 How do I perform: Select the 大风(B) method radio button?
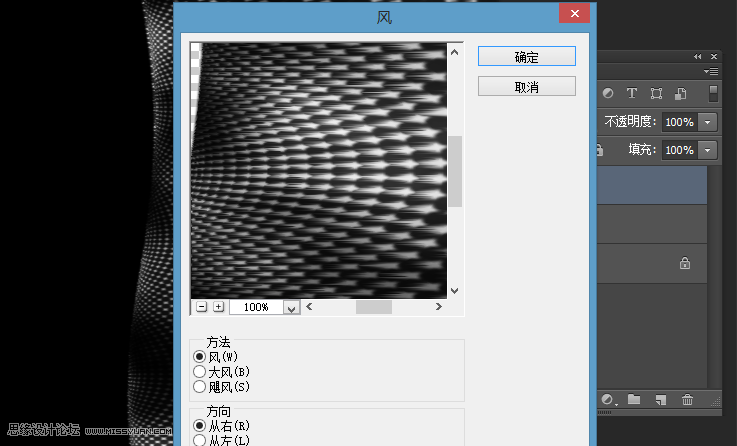point(199,372)
